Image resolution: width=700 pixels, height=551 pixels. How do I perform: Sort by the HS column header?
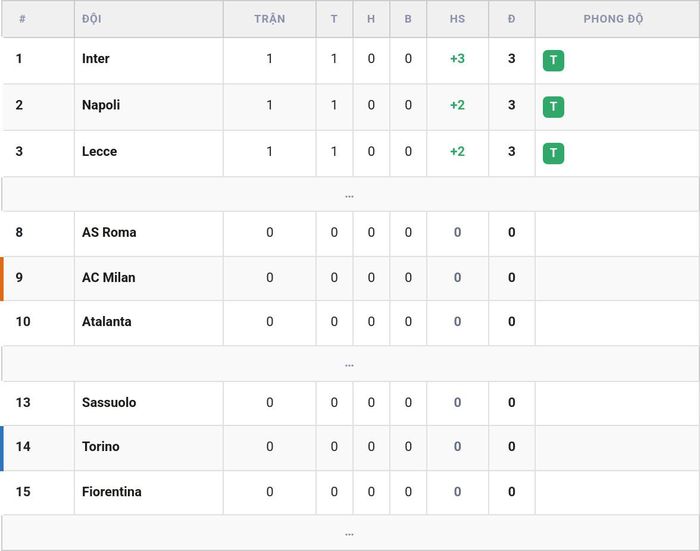457,19
